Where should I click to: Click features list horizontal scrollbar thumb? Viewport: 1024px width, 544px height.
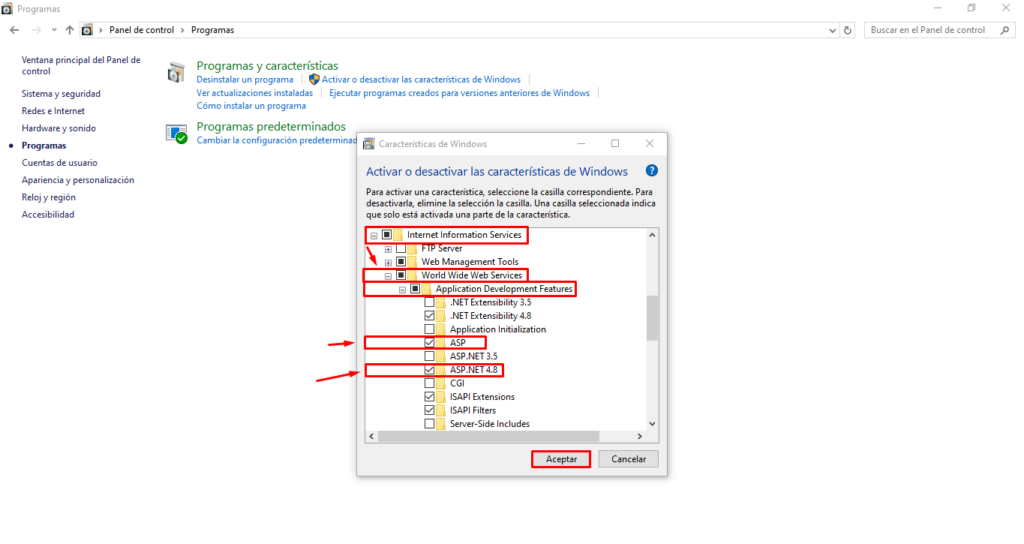(x=488, y=436)
